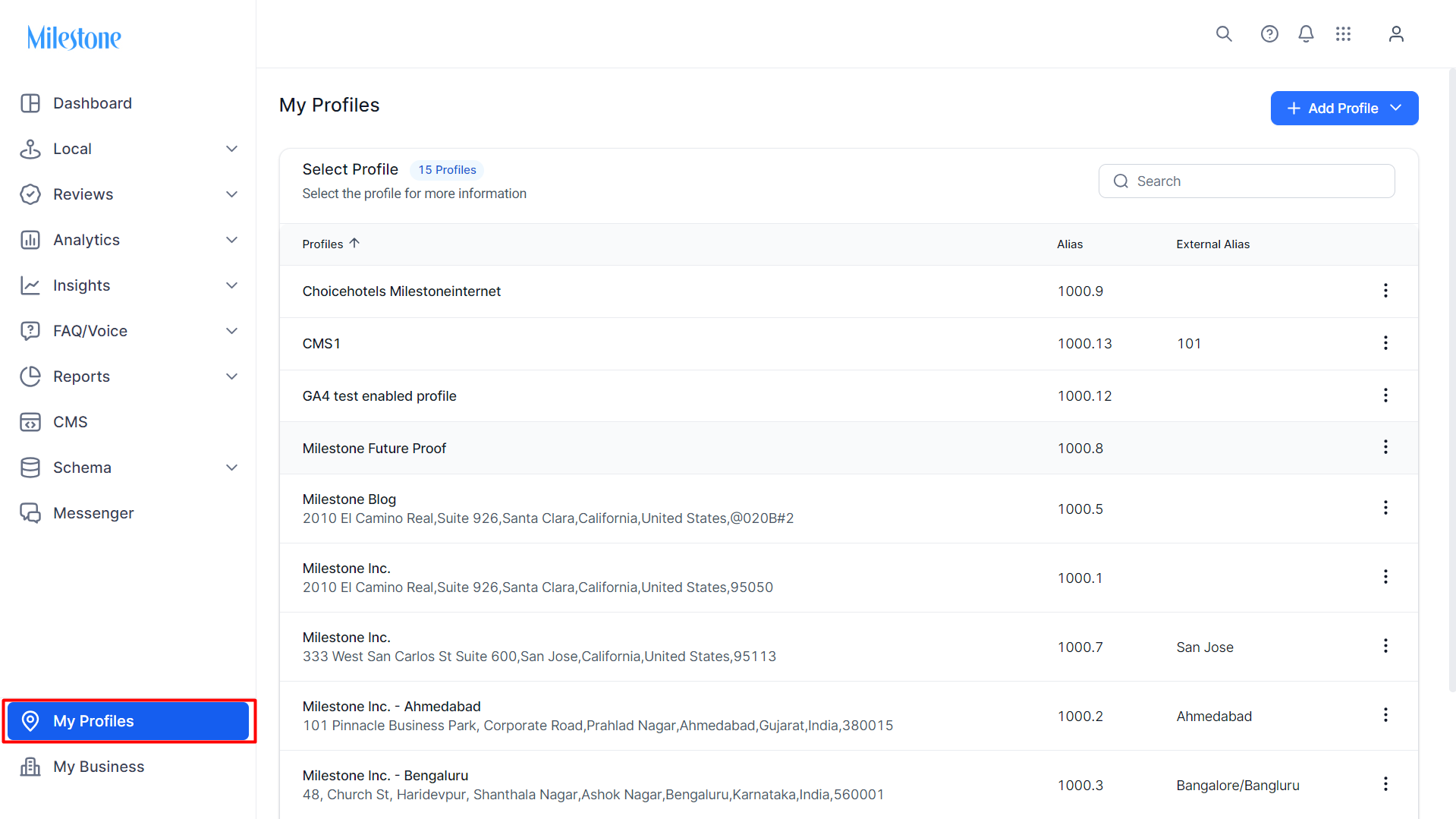This screenshot has height=819, width=1456.
Task: Open the help question mark icon
Action: point(1269,34)
